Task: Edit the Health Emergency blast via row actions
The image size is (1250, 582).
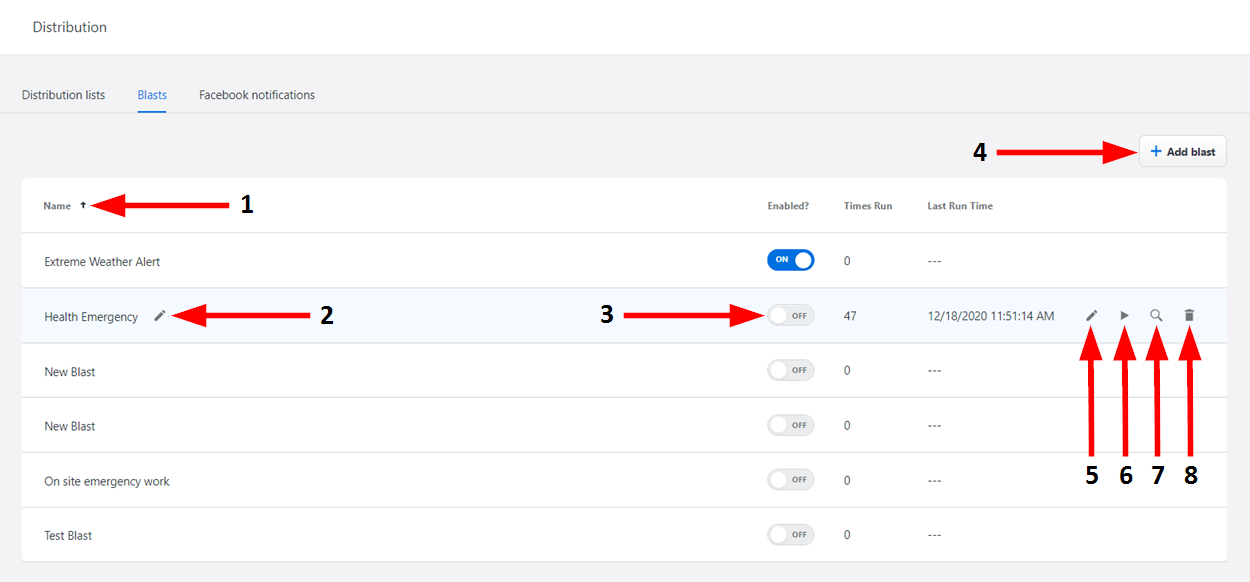Action: point(1092,315)
